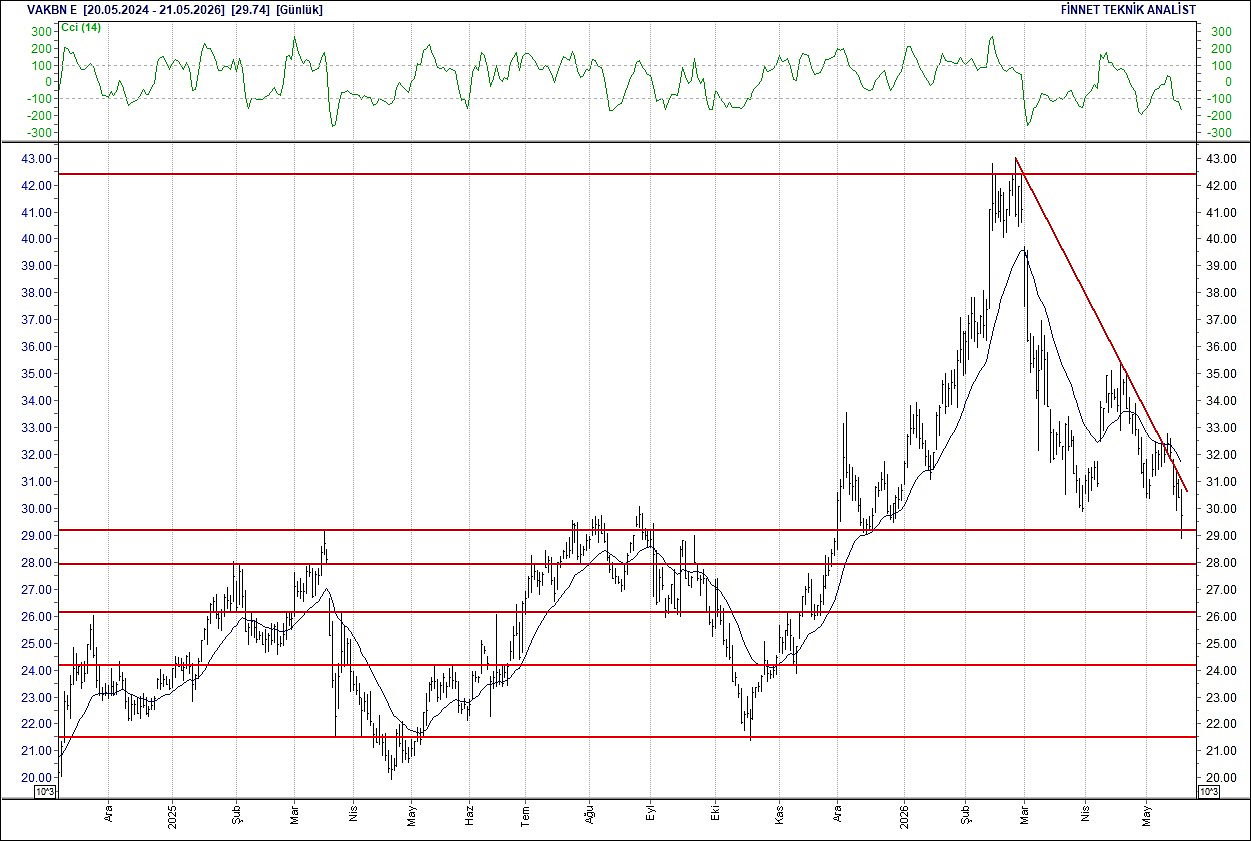The image size is (1251, 841).
Task: Click 43.00 on the left price axis
Action: coord(36,159)
